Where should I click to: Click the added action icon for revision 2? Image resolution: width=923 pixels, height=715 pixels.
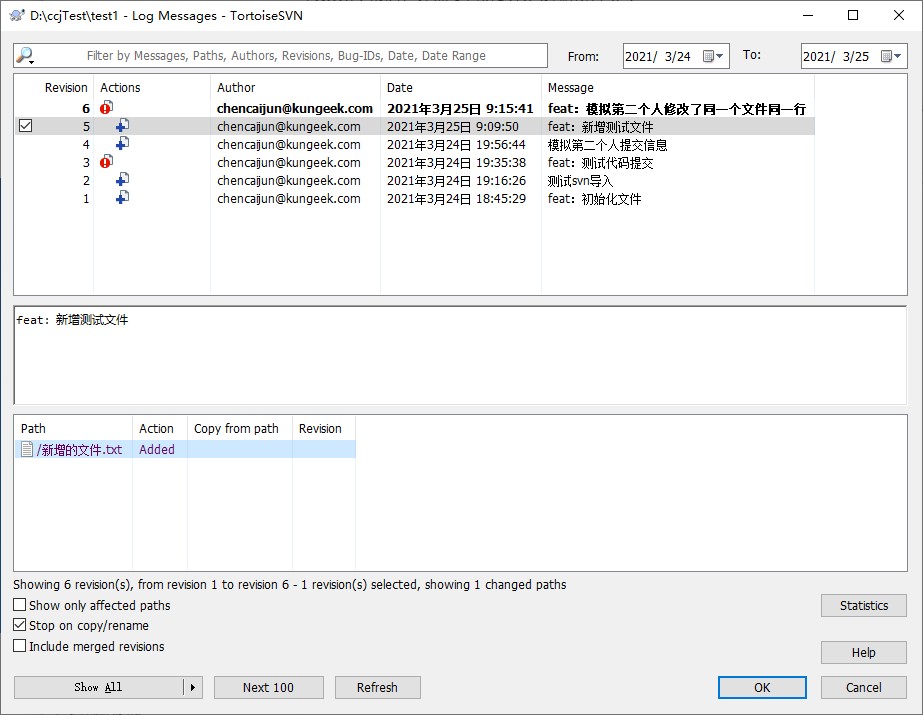click(122, 180)
